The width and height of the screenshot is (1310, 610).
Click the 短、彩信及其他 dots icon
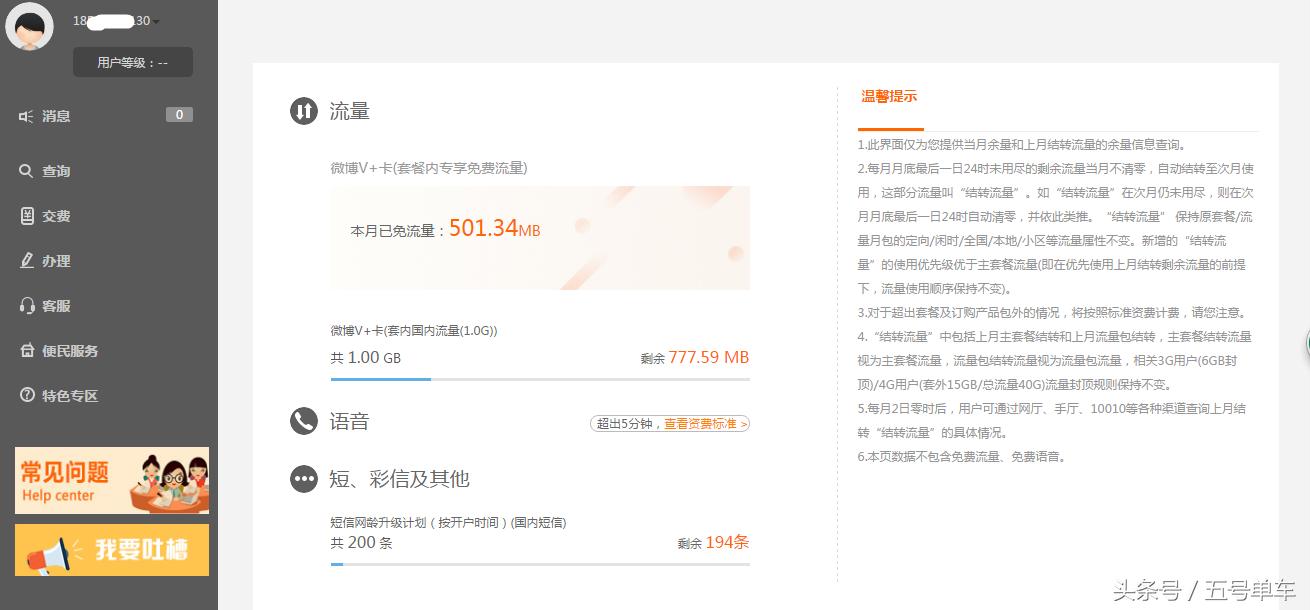[x=303, y=479]
